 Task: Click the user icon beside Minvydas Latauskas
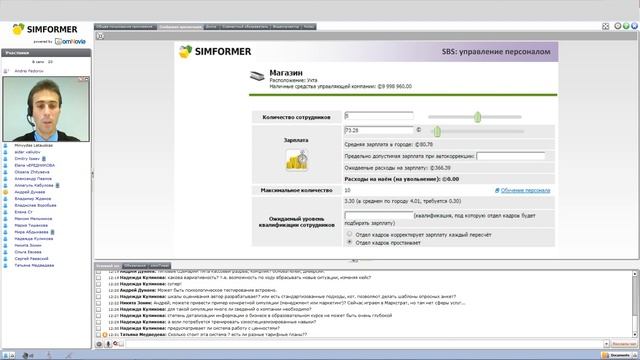(x=6, y=145)
